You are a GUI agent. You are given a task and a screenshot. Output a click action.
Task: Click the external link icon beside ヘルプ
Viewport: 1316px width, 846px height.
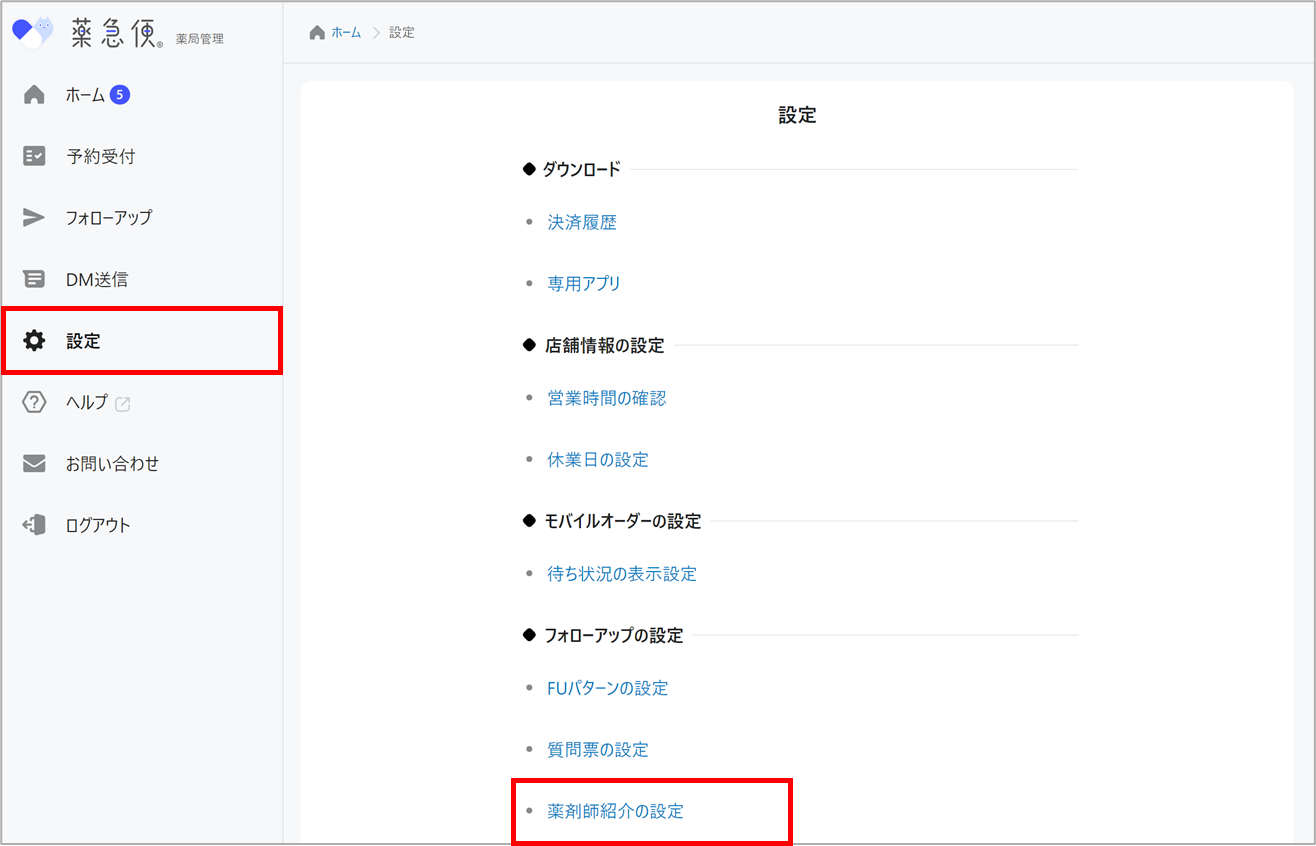pyautogui.click(x=123, y=404)
